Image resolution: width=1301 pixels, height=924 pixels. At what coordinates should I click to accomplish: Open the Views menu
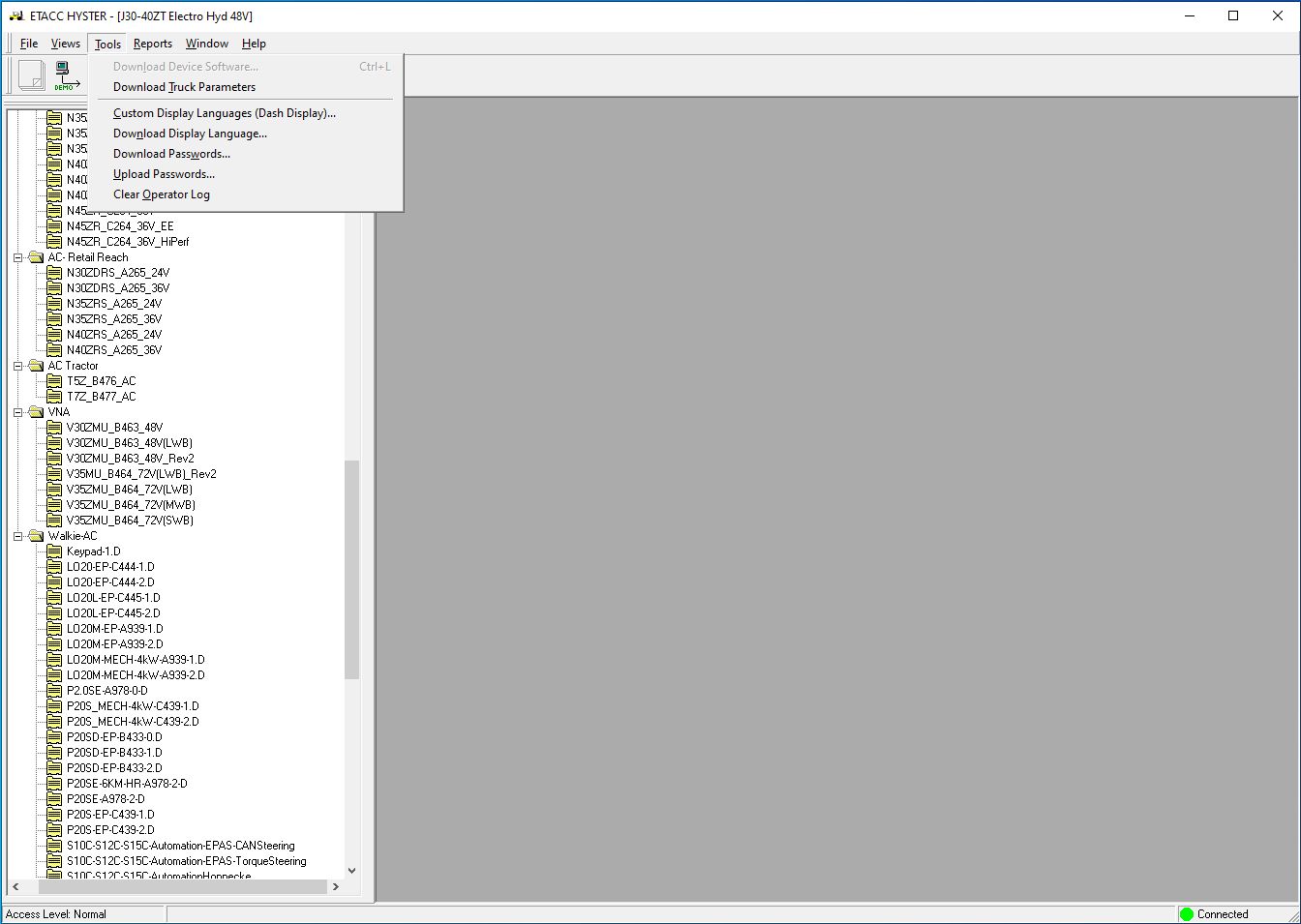[x=66, y=44]
